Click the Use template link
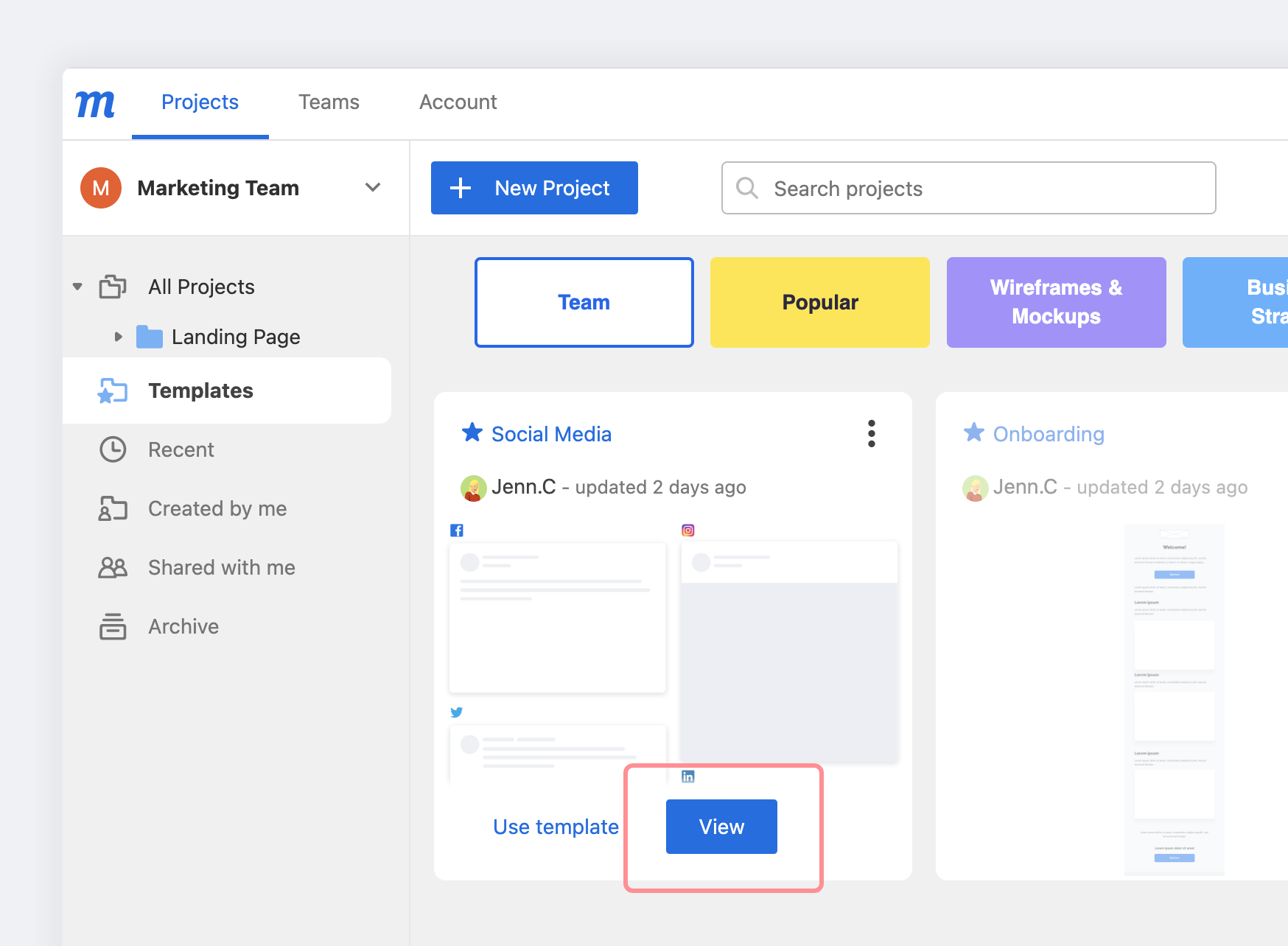This screenshot has width=1288, height=946. pos(555,827)
